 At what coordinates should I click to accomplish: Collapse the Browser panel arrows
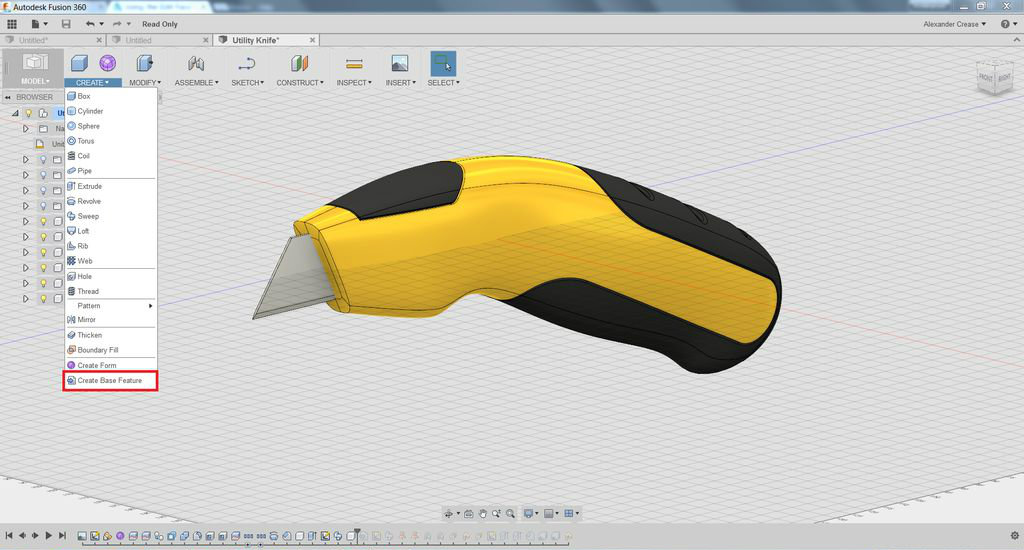point(8,97)
